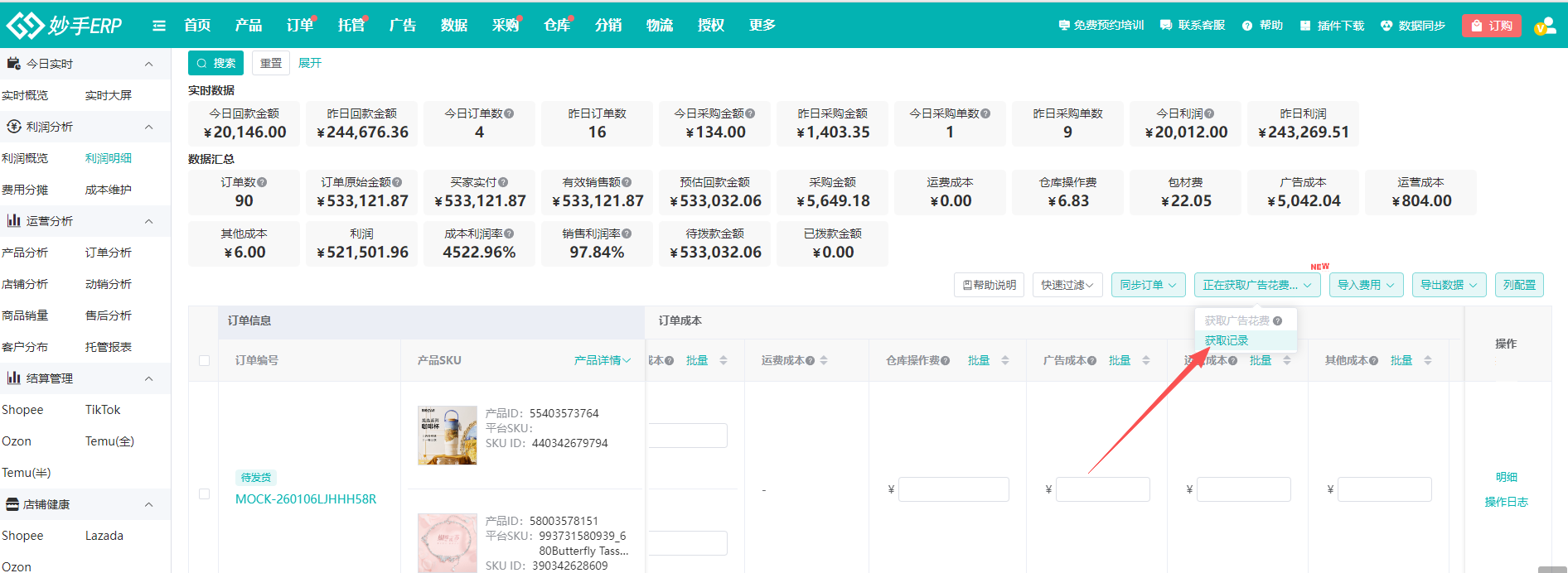Viewport: 1568px width, 573px height.
Task: Click help icon next to 今日订单数
Action: [x=509, y=113]
